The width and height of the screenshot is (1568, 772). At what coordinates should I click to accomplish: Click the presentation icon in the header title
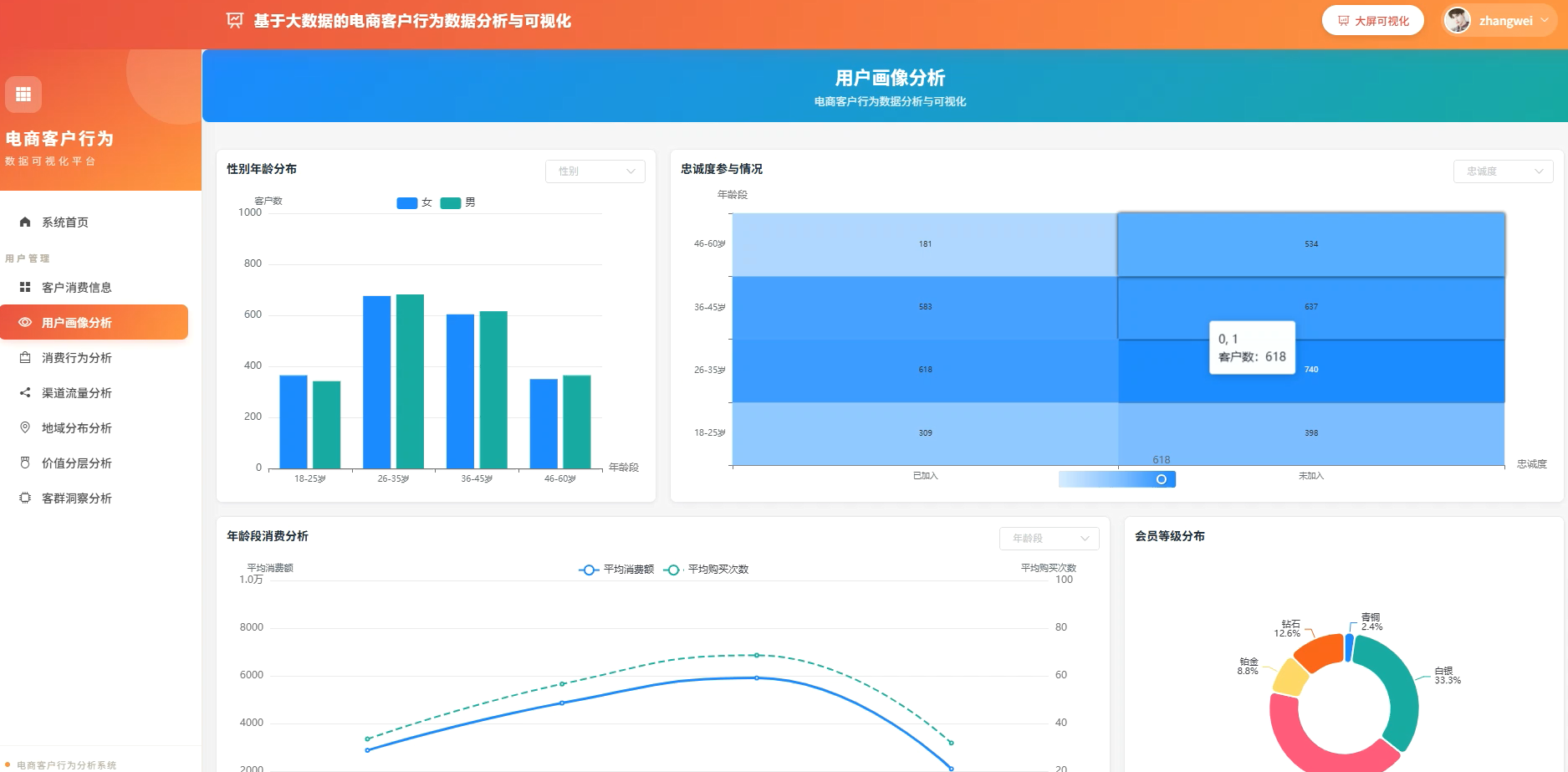coord(235,20)
